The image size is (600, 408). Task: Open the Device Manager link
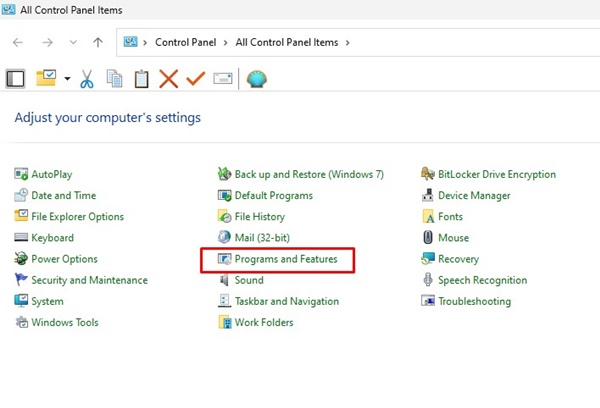click(x=474, y=196)
